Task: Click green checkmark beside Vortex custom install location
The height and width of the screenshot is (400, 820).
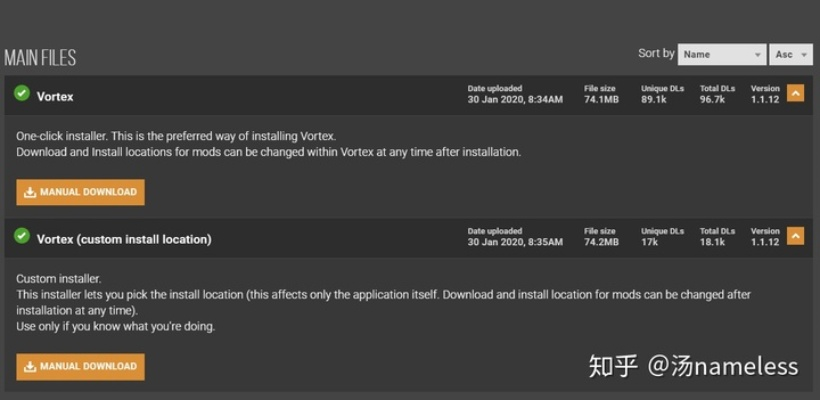Action: pos(21,235)
